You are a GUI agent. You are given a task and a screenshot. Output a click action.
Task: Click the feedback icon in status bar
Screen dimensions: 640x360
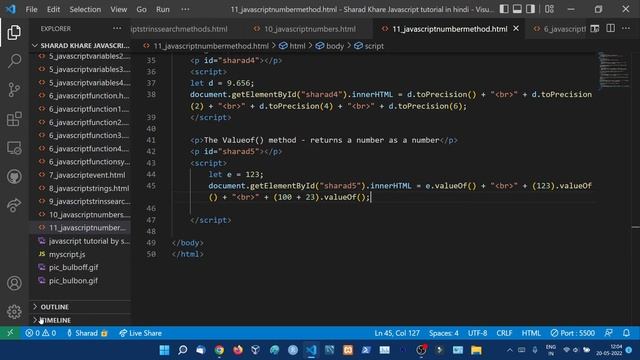point(609,333)
